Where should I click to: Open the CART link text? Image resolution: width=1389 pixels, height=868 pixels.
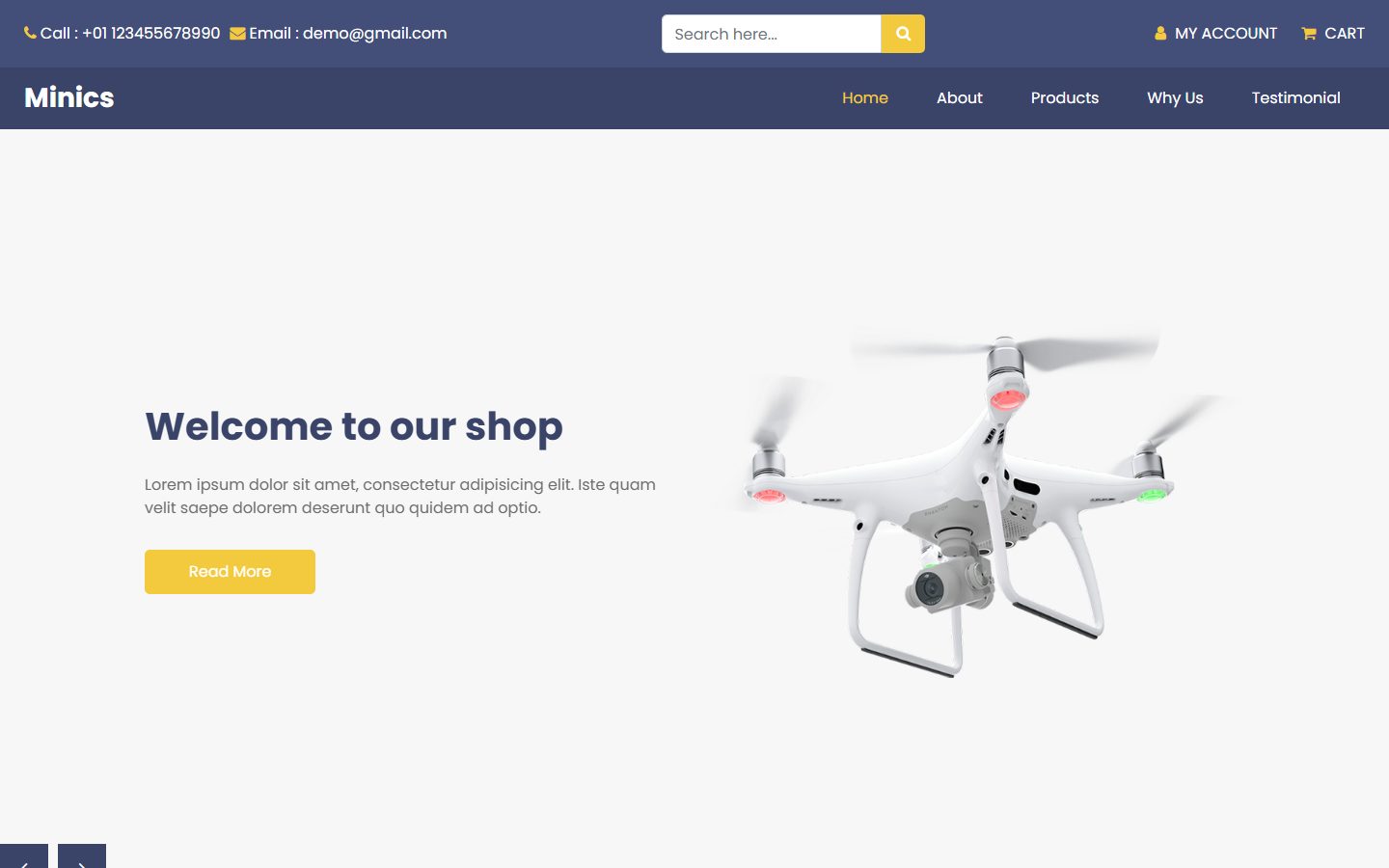coord(1345,34)
